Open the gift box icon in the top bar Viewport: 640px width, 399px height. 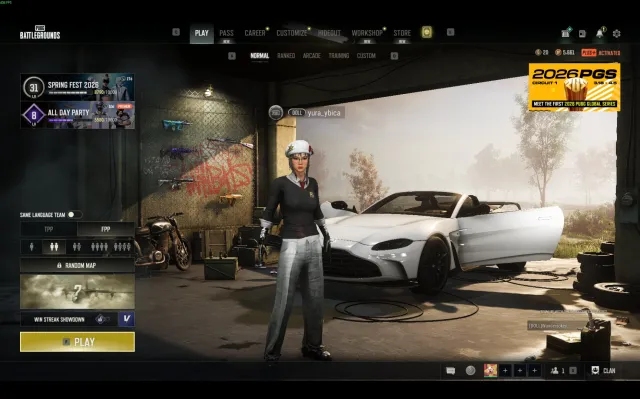click(566, 33)
